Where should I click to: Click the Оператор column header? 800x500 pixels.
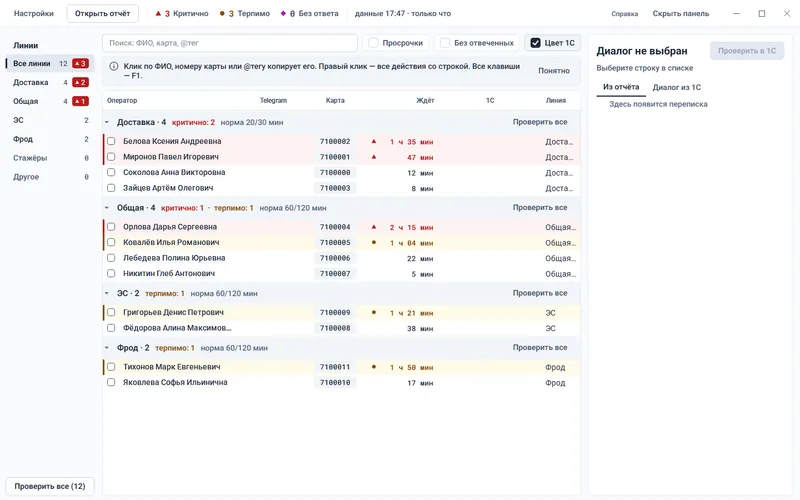(x=122, y=101)
